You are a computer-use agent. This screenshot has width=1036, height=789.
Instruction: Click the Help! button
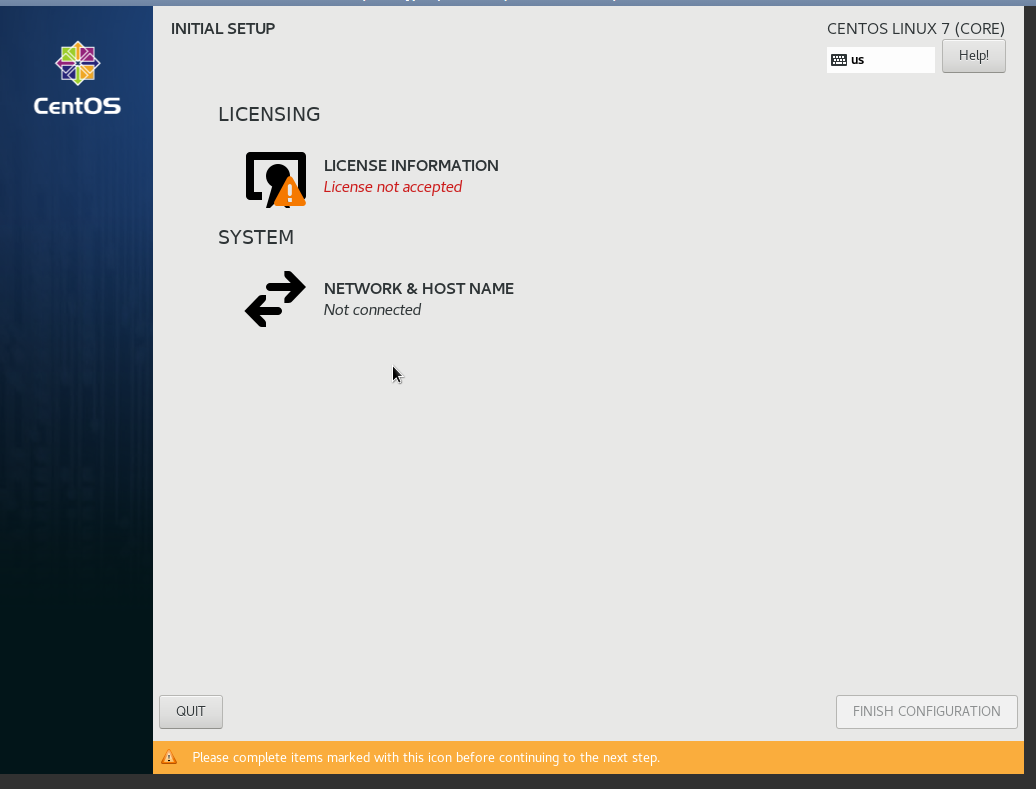coord(973,56)
